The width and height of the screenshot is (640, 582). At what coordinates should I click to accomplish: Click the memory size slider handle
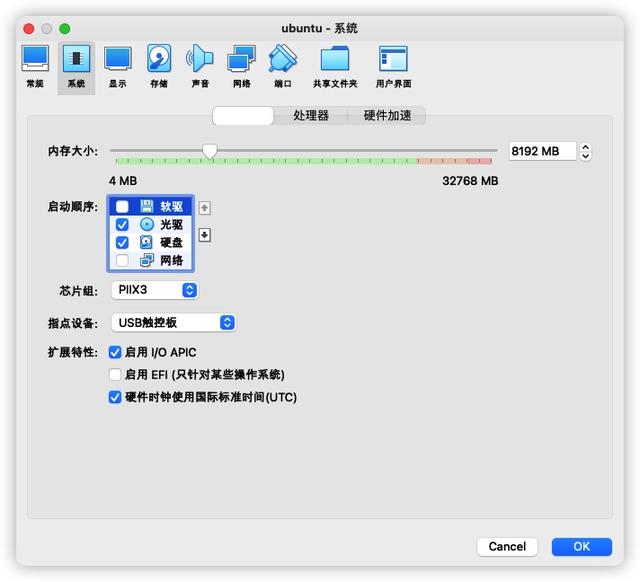(x=210, y=151)
